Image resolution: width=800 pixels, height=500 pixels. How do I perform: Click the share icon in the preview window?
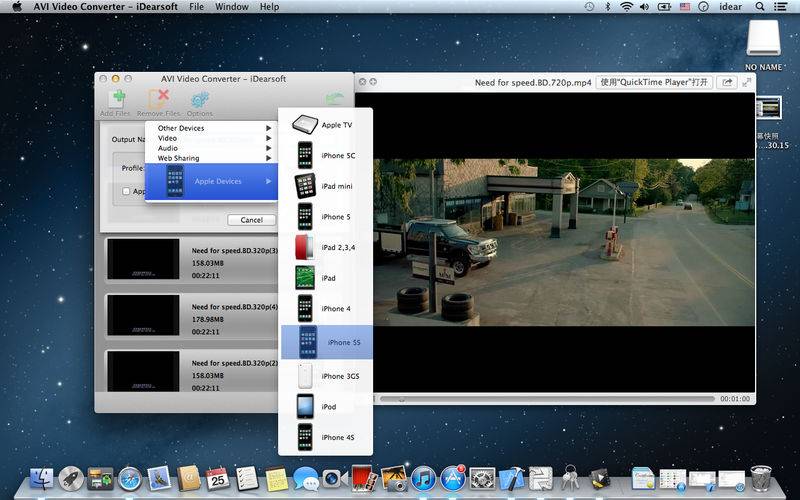click(x=727, y=82)
